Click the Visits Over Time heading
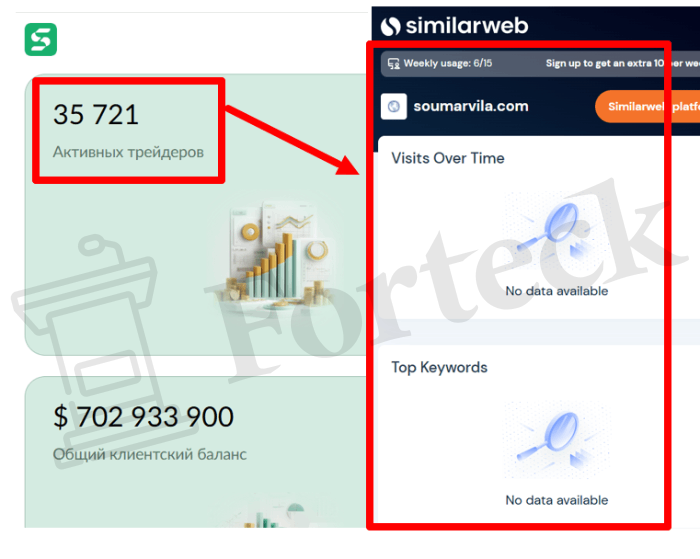 (x=448, y=158)
